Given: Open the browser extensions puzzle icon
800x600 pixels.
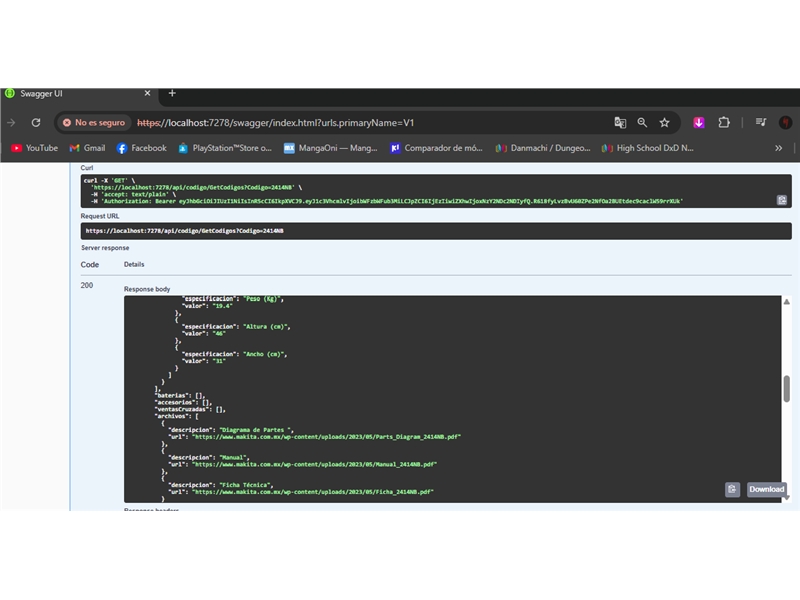Looking at the screenshot, I should click(724, 123).
